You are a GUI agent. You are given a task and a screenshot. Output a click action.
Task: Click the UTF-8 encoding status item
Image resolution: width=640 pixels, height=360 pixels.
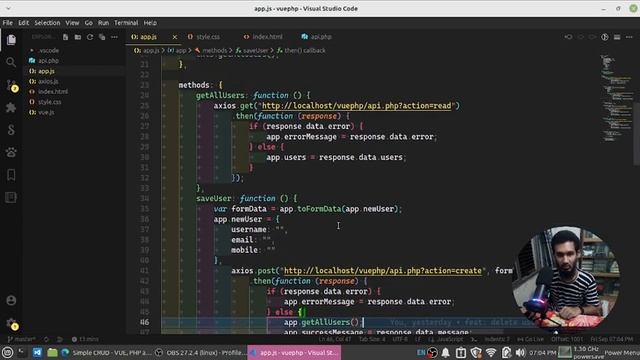point(400,339)
